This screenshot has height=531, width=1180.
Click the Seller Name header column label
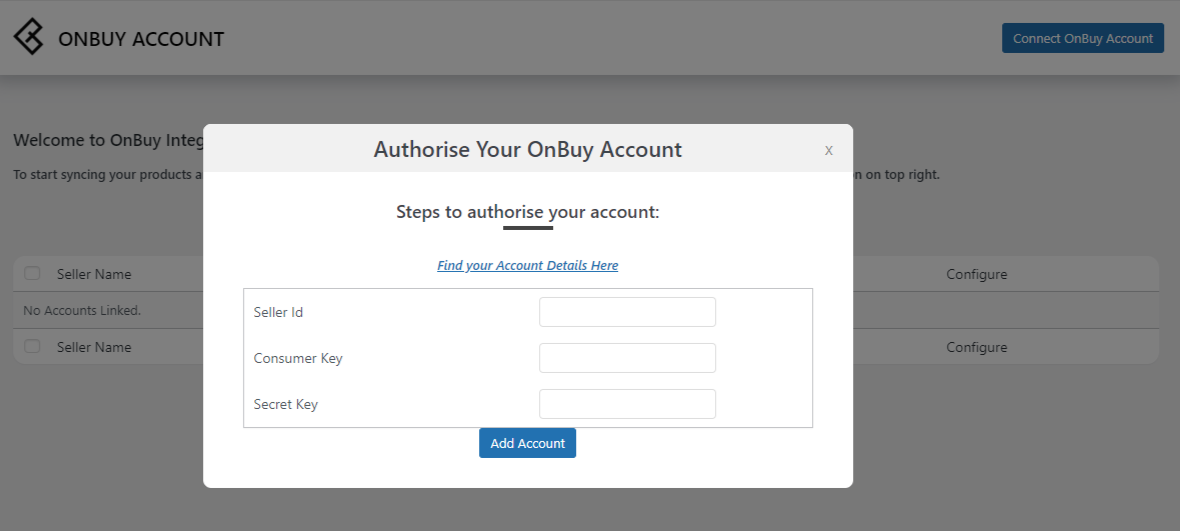tap(94, 275)
